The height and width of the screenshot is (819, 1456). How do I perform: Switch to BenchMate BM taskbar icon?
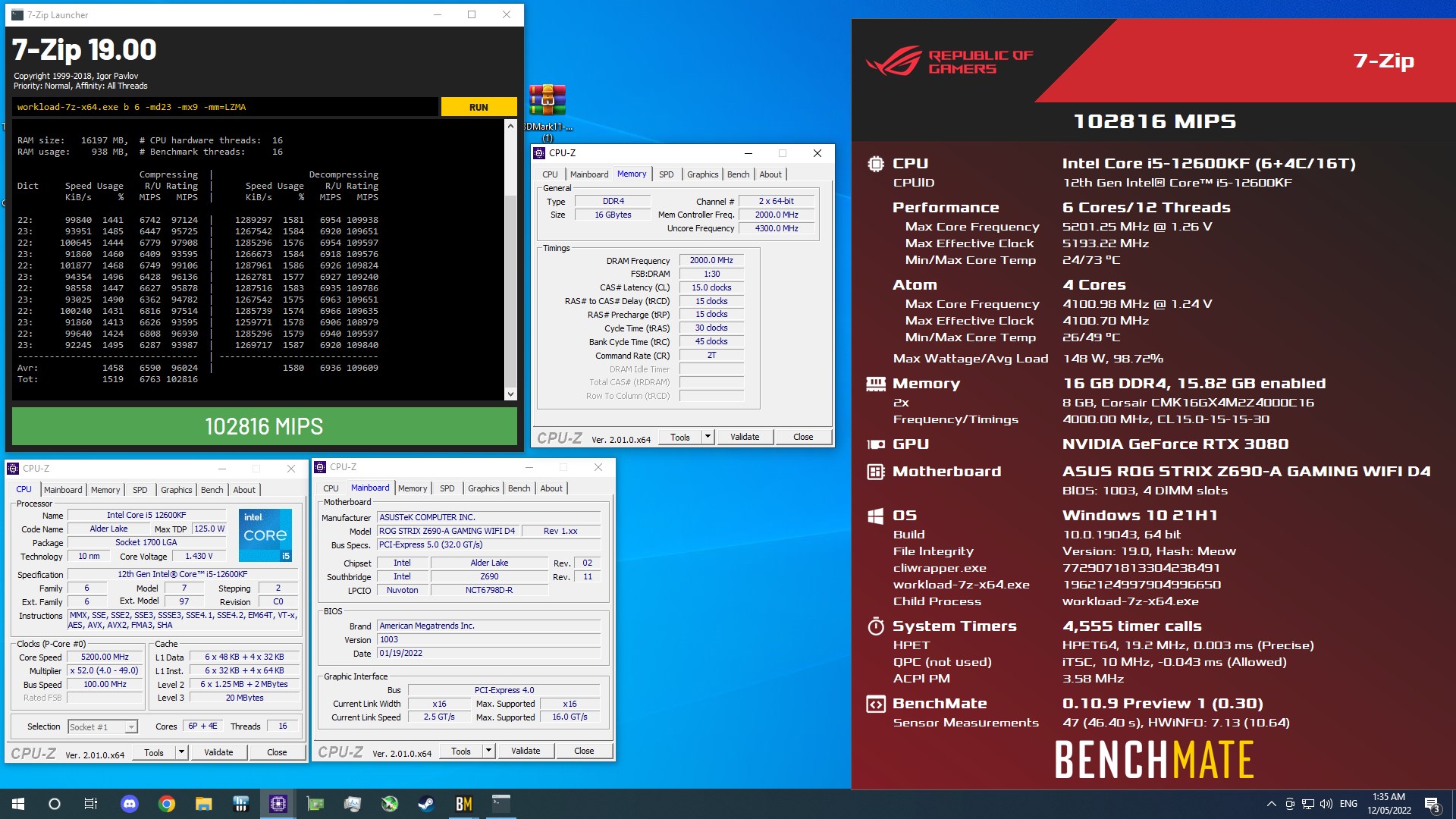[464, 804]
